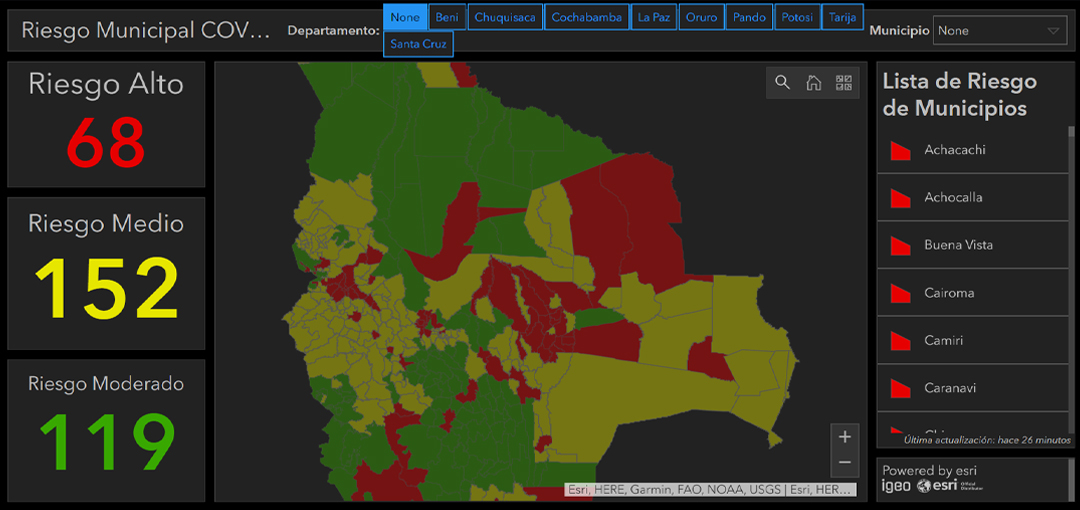Click the igeo logo text
1080x510 pixels.
coord(897,487)
